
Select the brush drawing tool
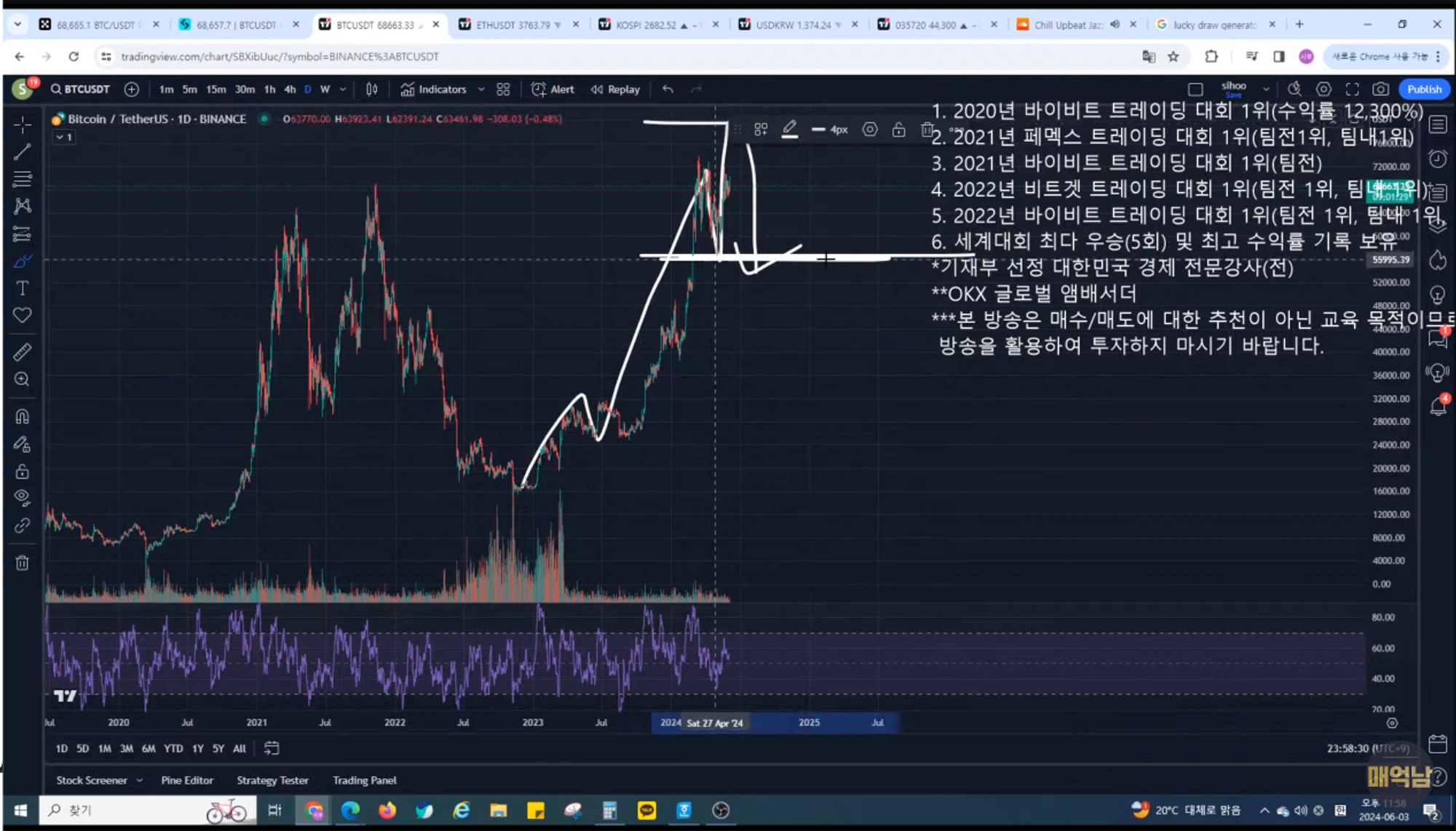tap(23, 261)
